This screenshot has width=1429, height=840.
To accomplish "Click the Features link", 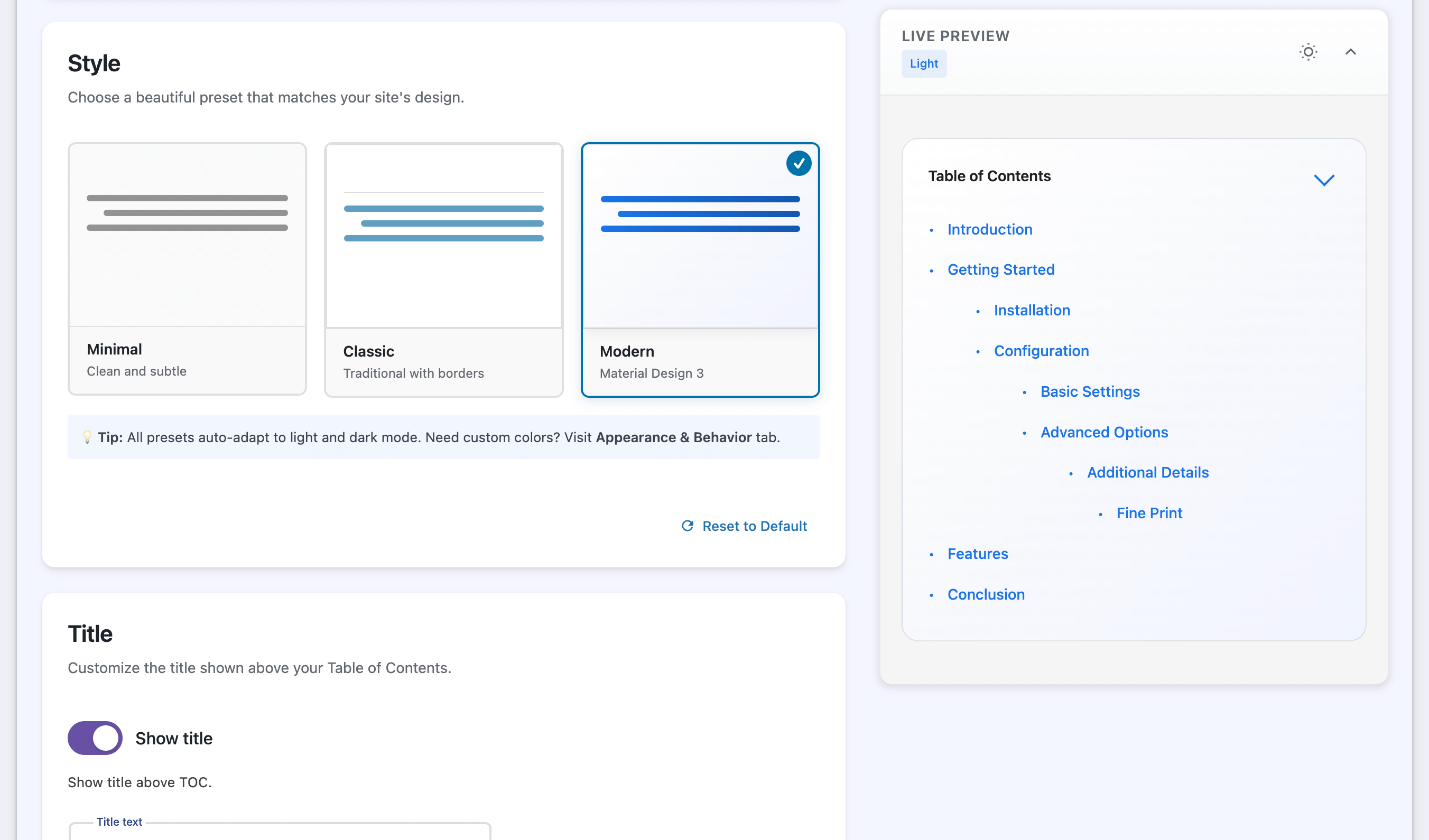I will click(978, 553).
